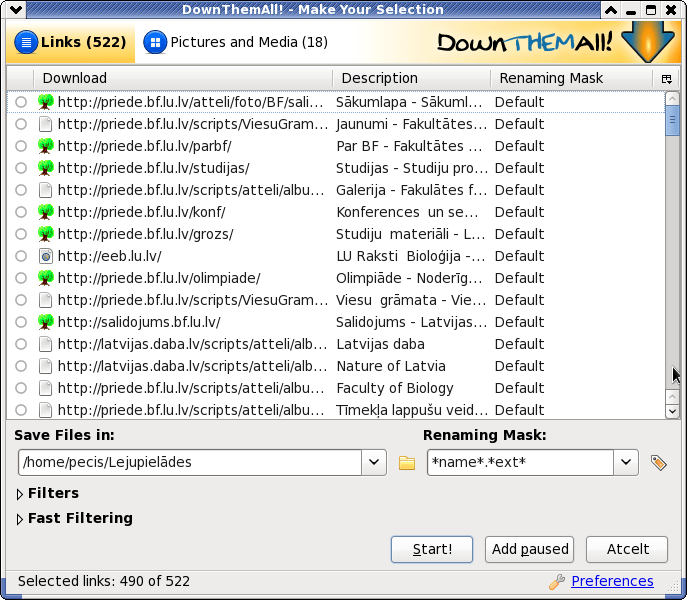Screen dimensions: 687x600
Task: Click the window resize grip in the status bar
Action: pos(673,586)
